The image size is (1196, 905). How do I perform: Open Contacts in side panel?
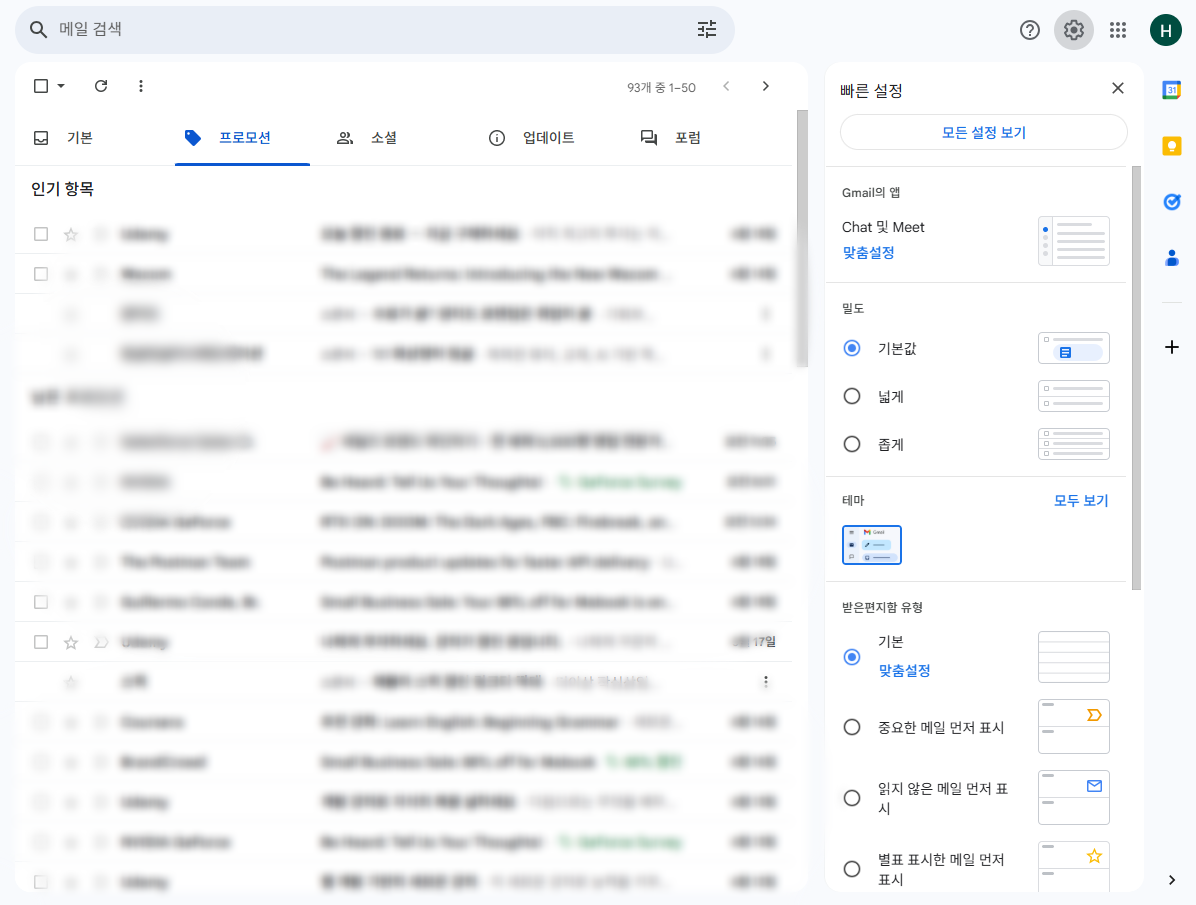(x=1172, y=258)
